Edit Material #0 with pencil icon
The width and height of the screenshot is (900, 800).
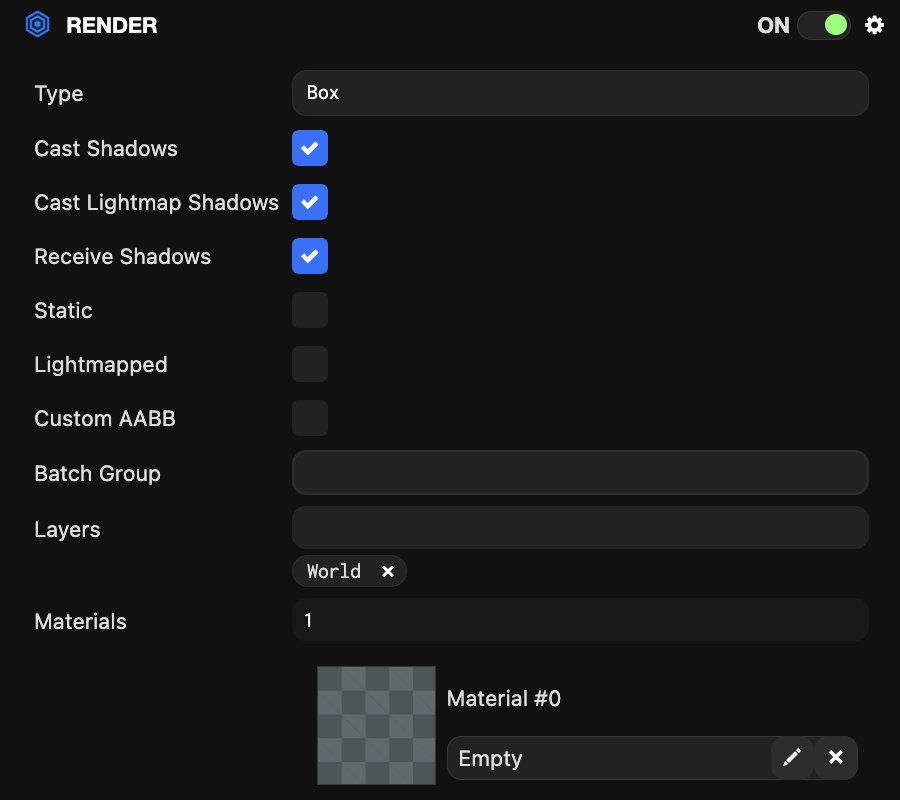pyautogui.click(x=792, y=758)
